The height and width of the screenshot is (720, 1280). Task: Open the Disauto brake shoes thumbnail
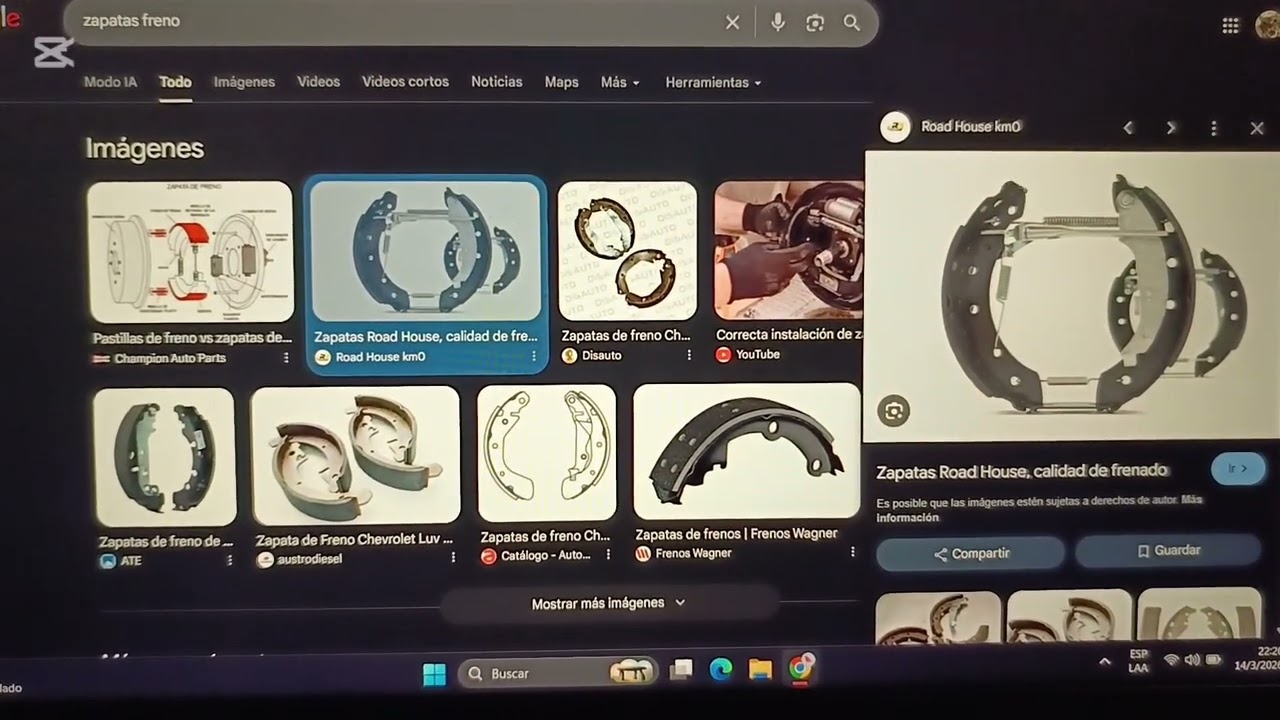(627, 250)
